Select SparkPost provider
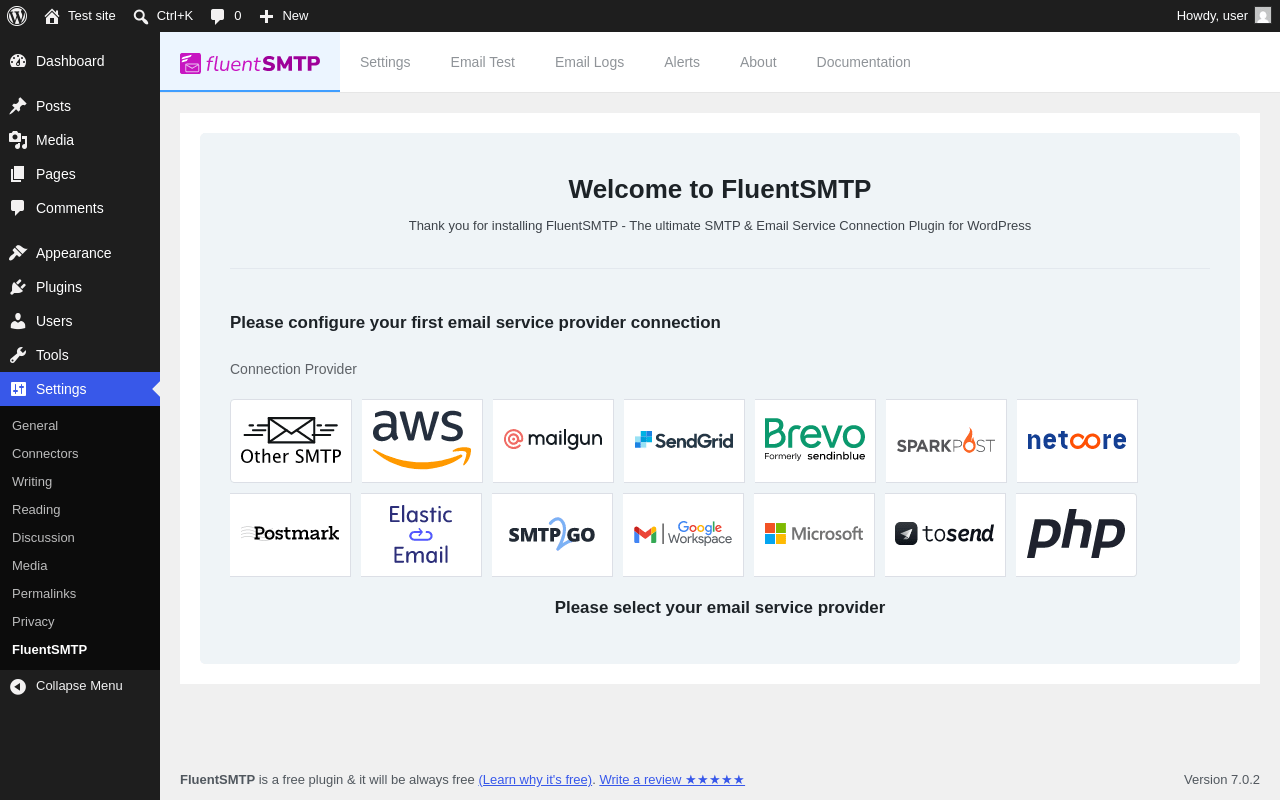The height and width of the screenshot is (800, 1280). point(946,441)
